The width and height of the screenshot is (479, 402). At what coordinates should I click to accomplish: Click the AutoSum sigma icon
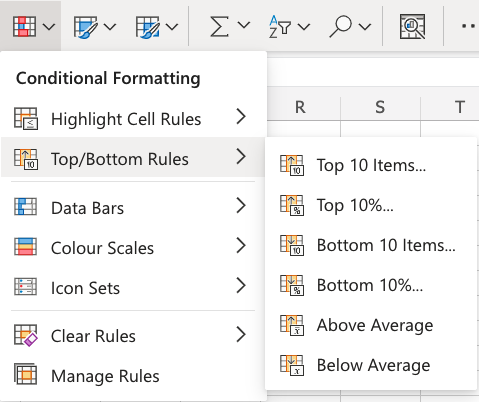coord(219,26)
